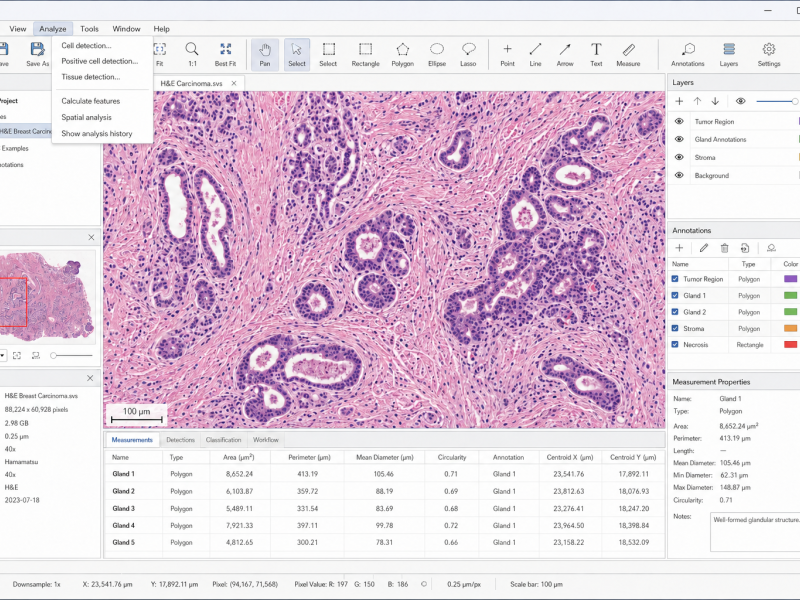This screenshot has height=600, width=800.
Task: Select the Polygon annotation tool
Action: click(x=403, y=54)
